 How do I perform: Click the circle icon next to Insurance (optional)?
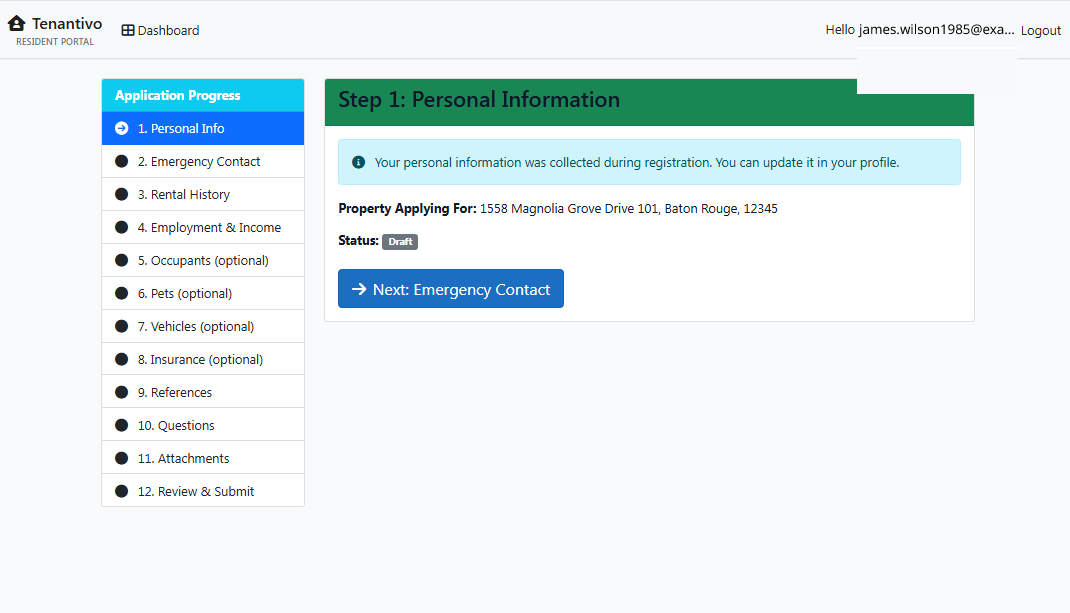[121, 359]
